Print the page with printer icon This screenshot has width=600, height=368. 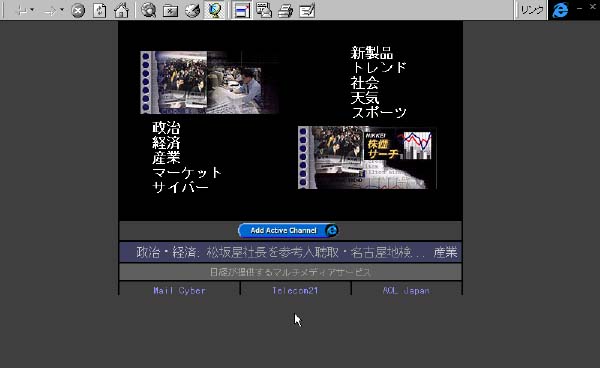(x=285, y=10)
